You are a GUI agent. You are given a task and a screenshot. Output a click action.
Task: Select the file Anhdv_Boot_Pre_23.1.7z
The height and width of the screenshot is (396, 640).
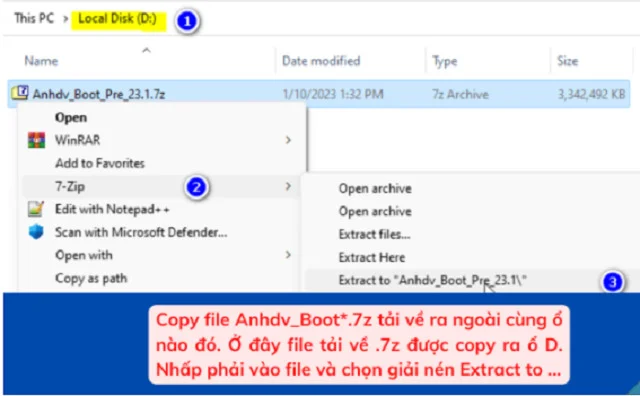(x=99, y=94)
